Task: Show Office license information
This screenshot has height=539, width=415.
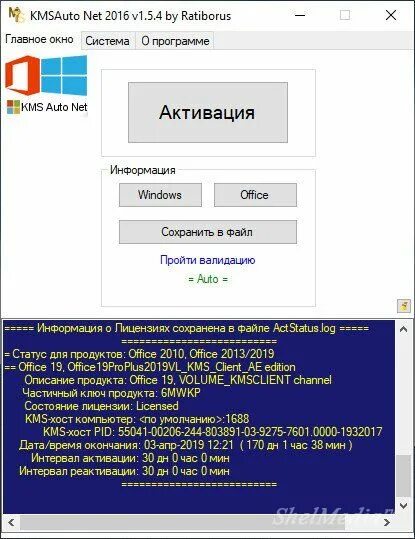Action: click(x=255, y=195)
